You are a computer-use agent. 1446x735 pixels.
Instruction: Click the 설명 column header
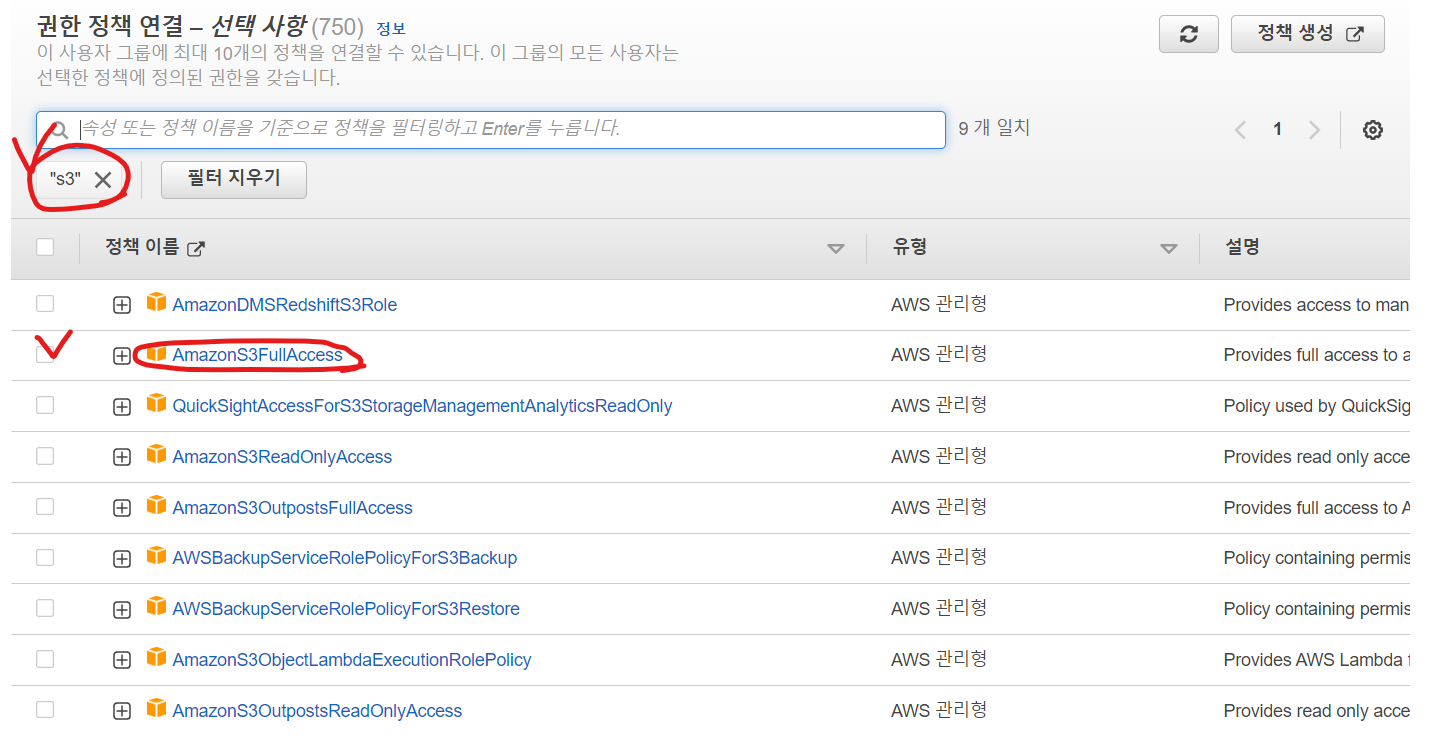click(x=1242, y=247)
